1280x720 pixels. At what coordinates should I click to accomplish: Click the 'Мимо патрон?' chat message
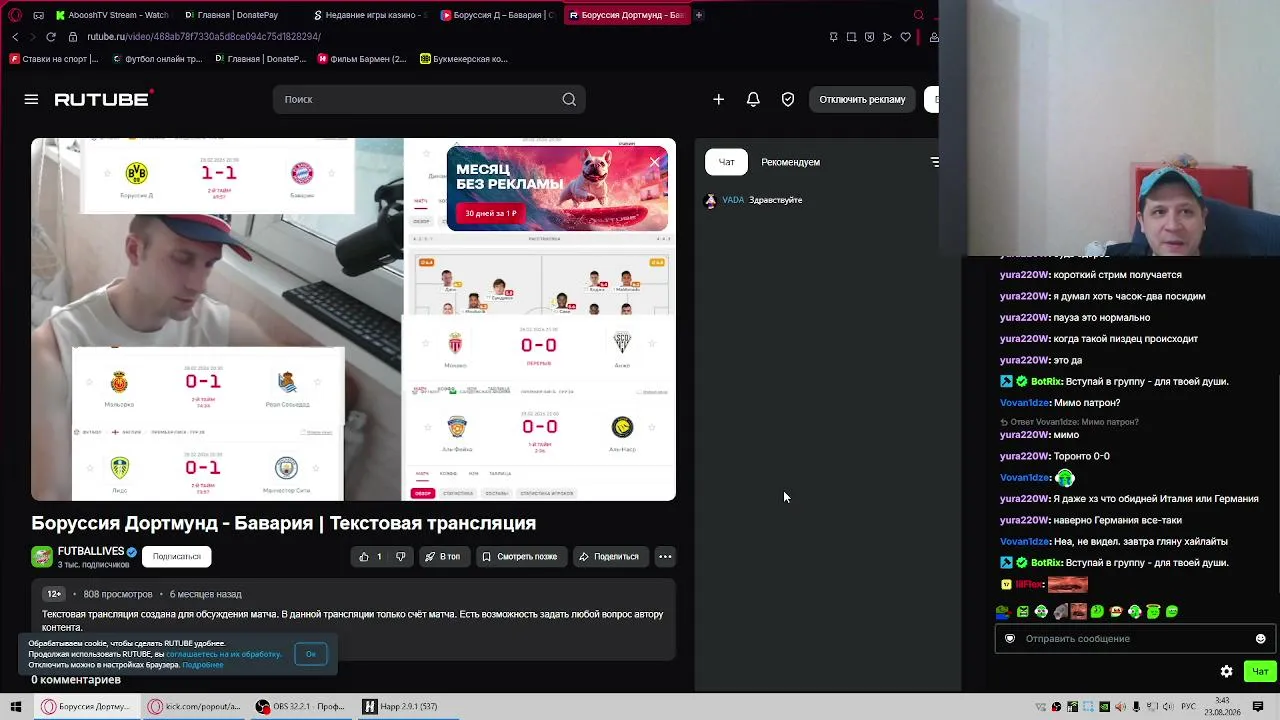(1060, 403)
